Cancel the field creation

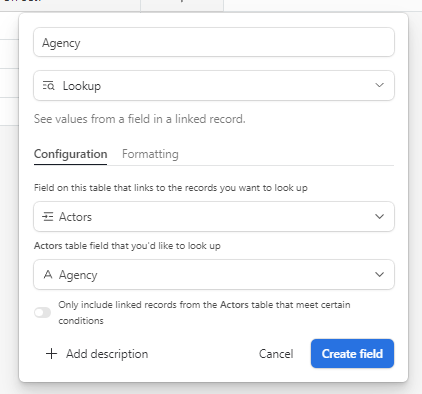[x=276, y=354]
